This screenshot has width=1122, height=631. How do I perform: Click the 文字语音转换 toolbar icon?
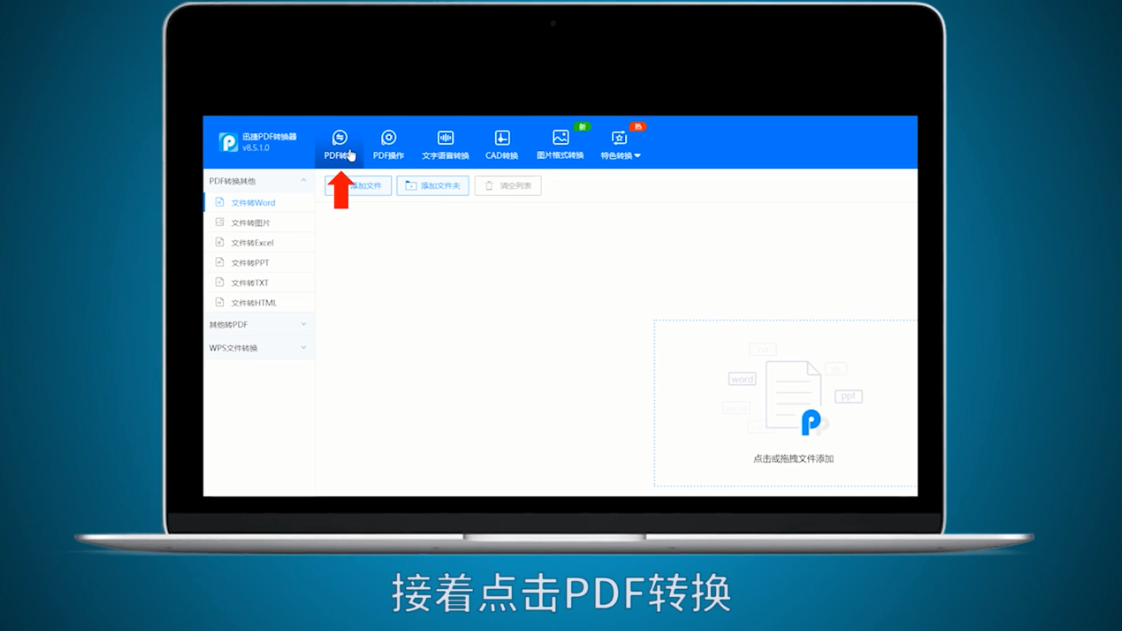(445, 140)
